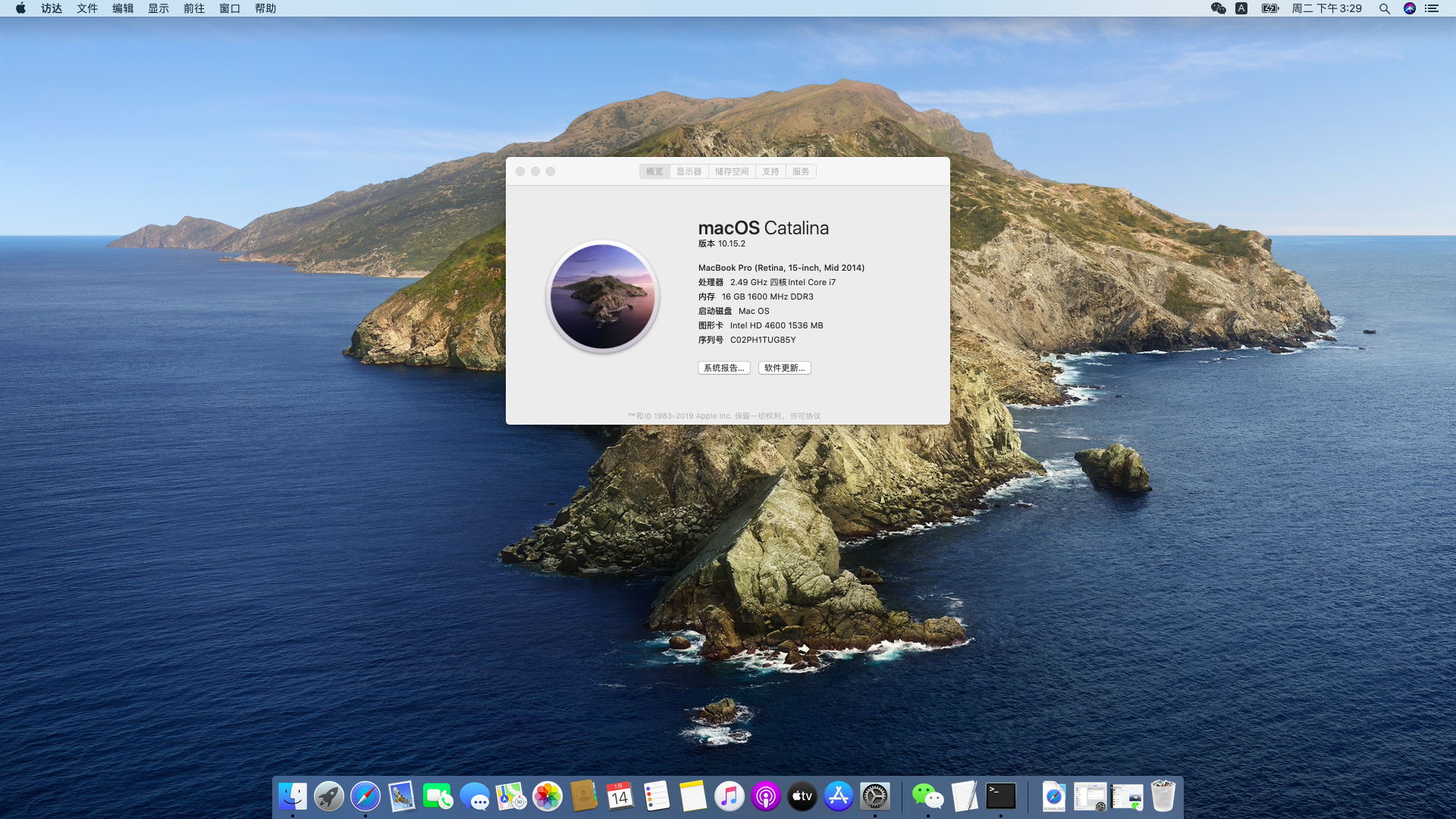Open the 前往 menu
Image resolution: width=1456 pixels, height=819 pixels.
pyautogui.click(x=194, y=8)
